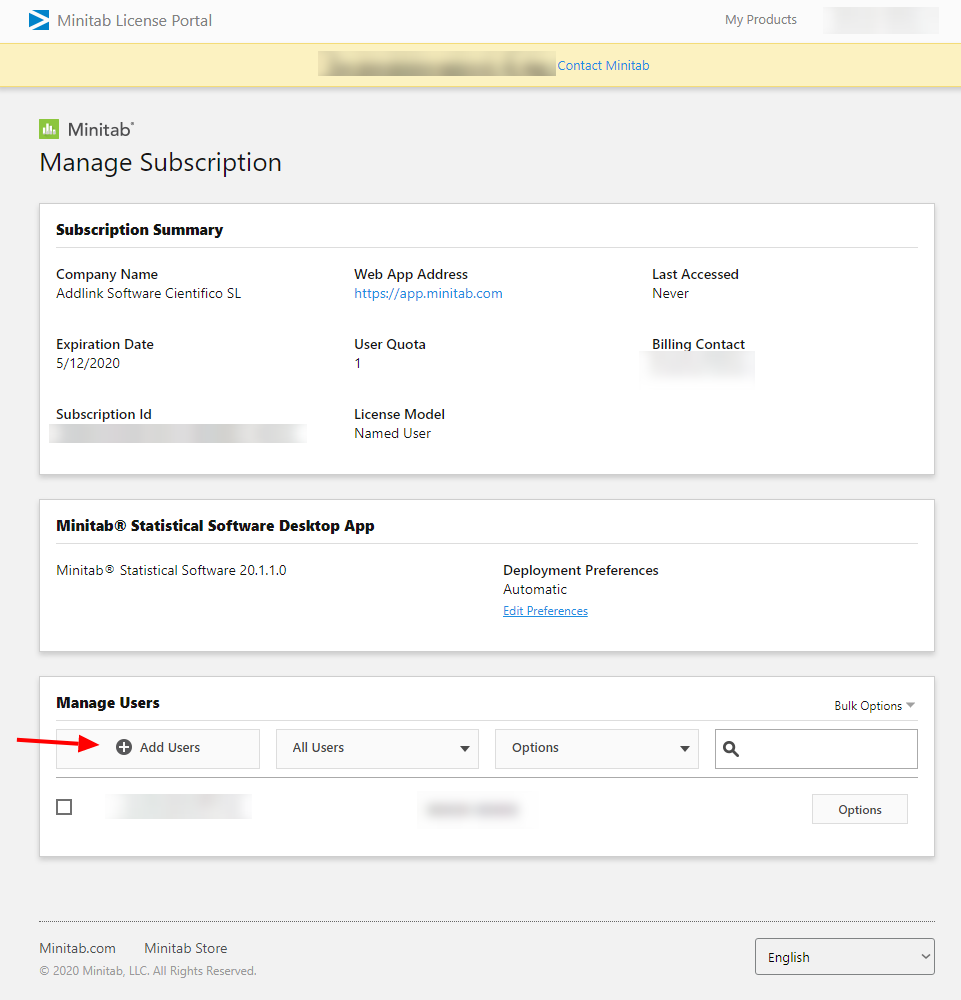Open the All Users filter dropdown
Viewport: 961px width, 1000px height.
[377, 749]
